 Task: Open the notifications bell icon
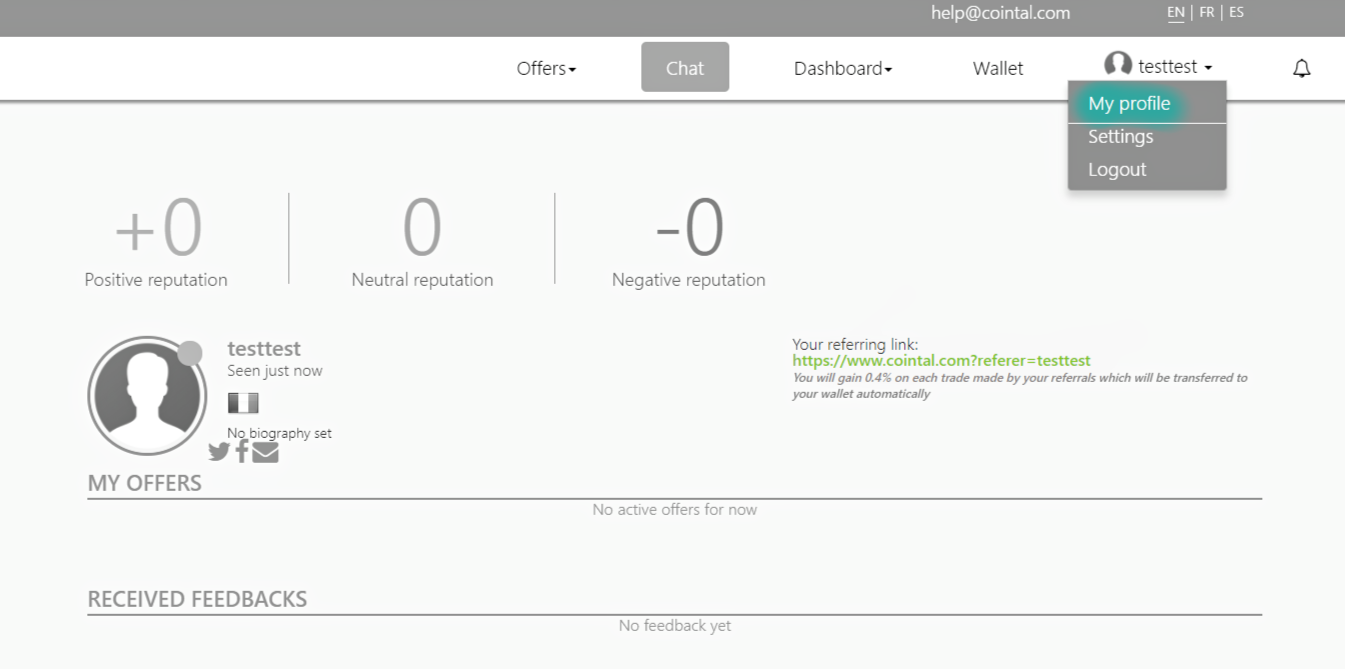pyautogui.click(x=1301, y=69)
